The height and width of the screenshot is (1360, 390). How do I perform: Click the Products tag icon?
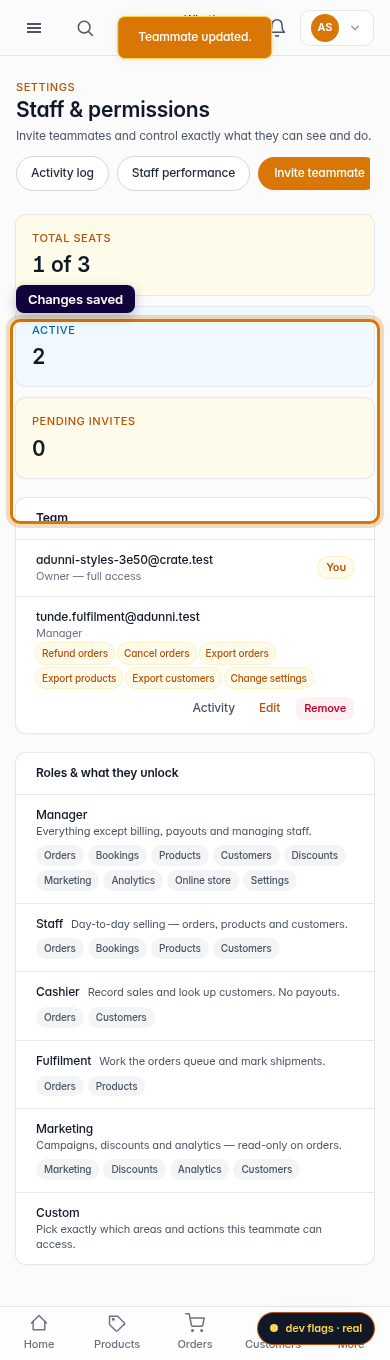tap(117, 1323)
